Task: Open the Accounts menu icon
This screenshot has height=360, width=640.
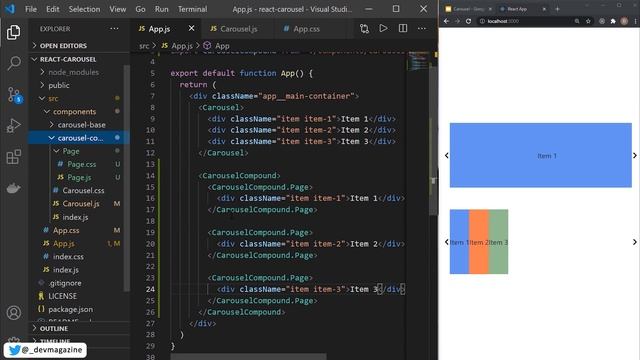Action: [x=13, y=313]
